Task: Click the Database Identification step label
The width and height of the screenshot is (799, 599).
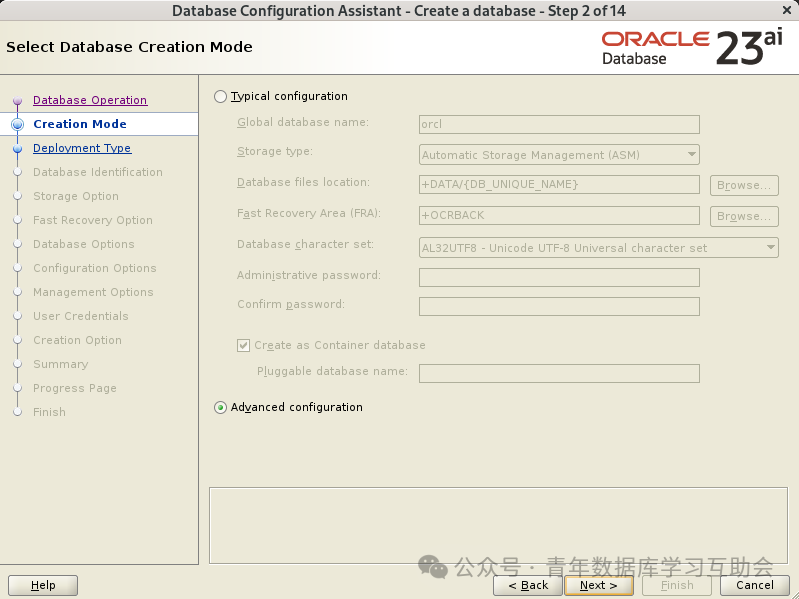Action: [98, 172]
